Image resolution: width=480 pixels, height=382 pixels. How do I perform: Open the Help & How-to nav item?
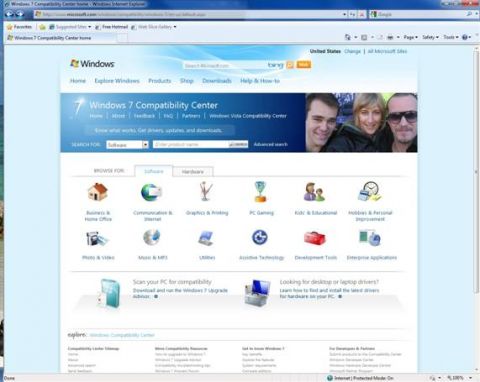click(x=260, y=81)
